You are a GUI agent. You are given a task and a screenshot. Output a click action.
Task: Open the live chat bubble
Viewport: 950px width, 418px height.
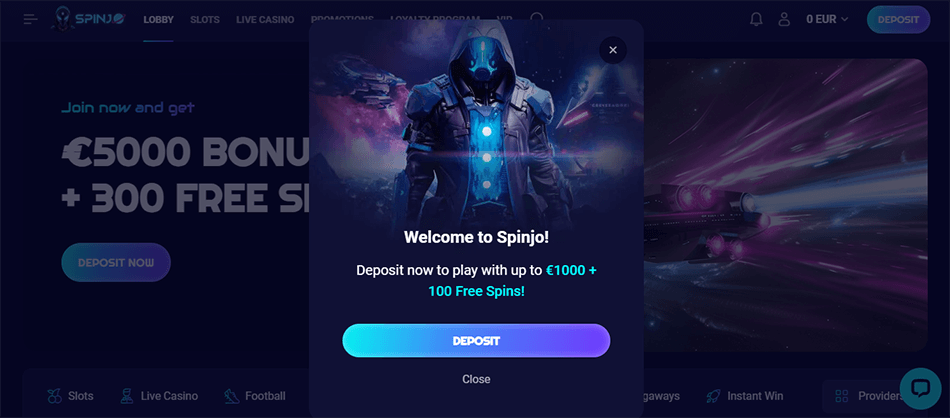[x=920, y=388]
